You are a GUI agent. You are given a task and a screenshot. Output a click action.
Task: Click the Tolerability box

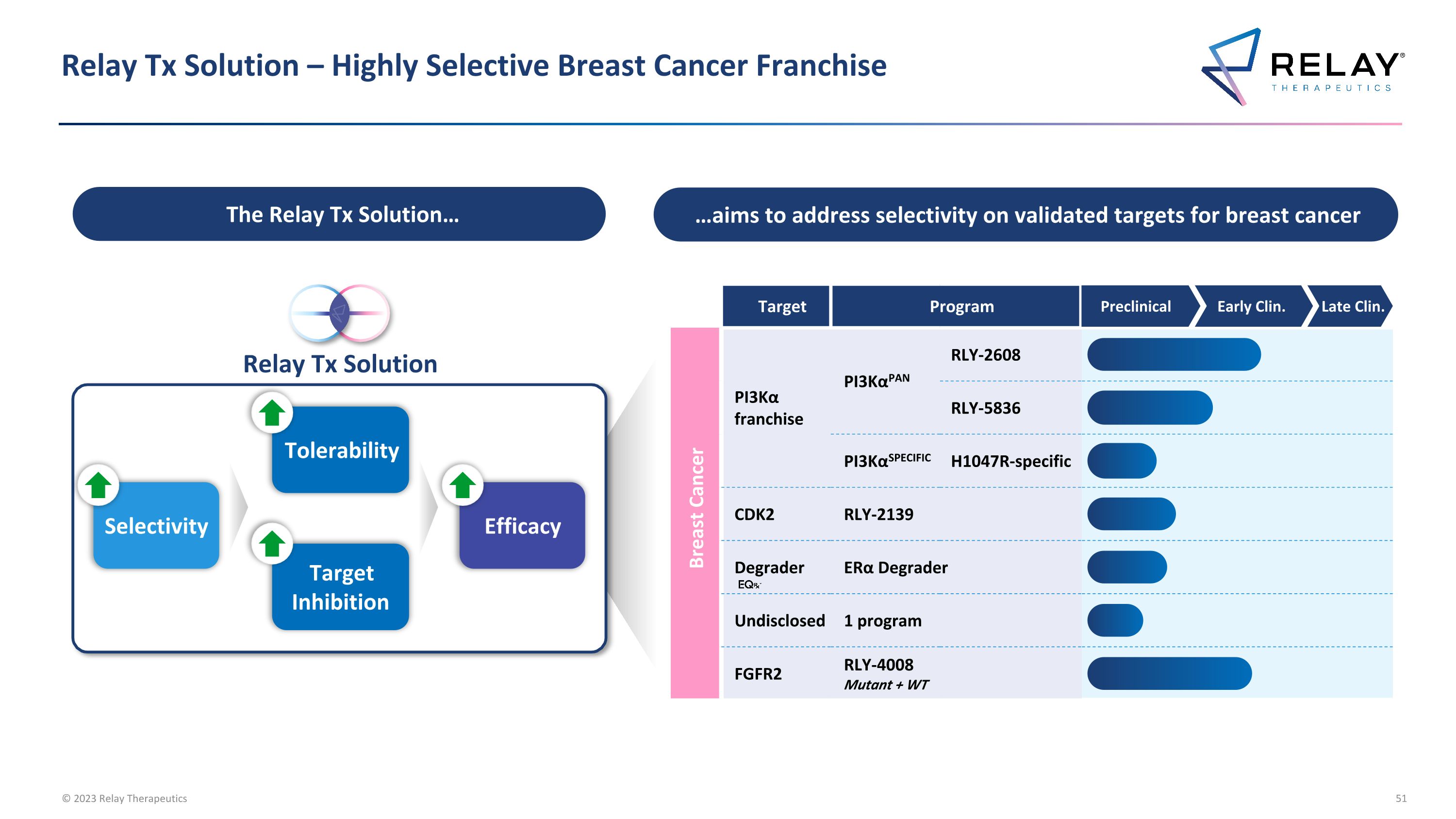(x=341, y=451)
